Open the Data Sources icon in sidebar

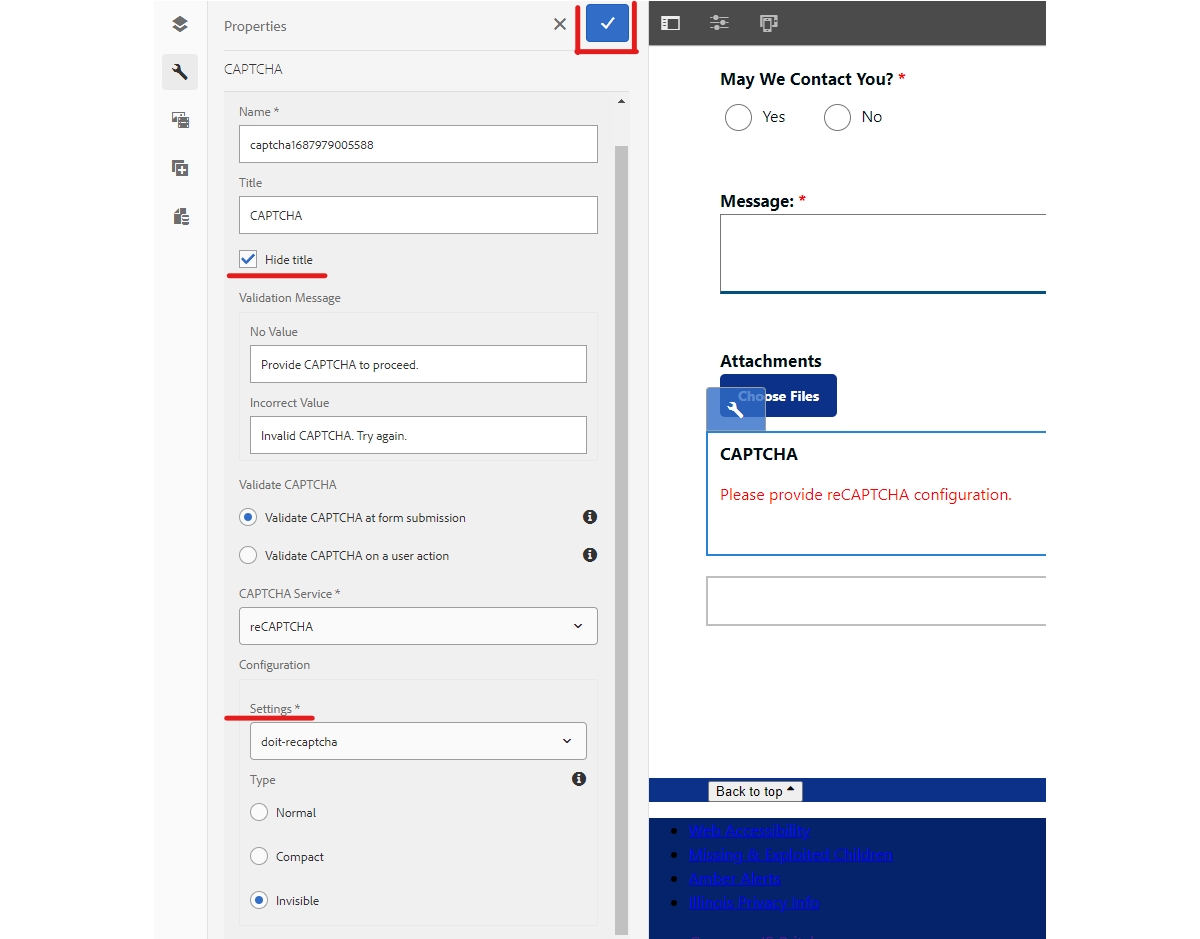coord(180,216)
